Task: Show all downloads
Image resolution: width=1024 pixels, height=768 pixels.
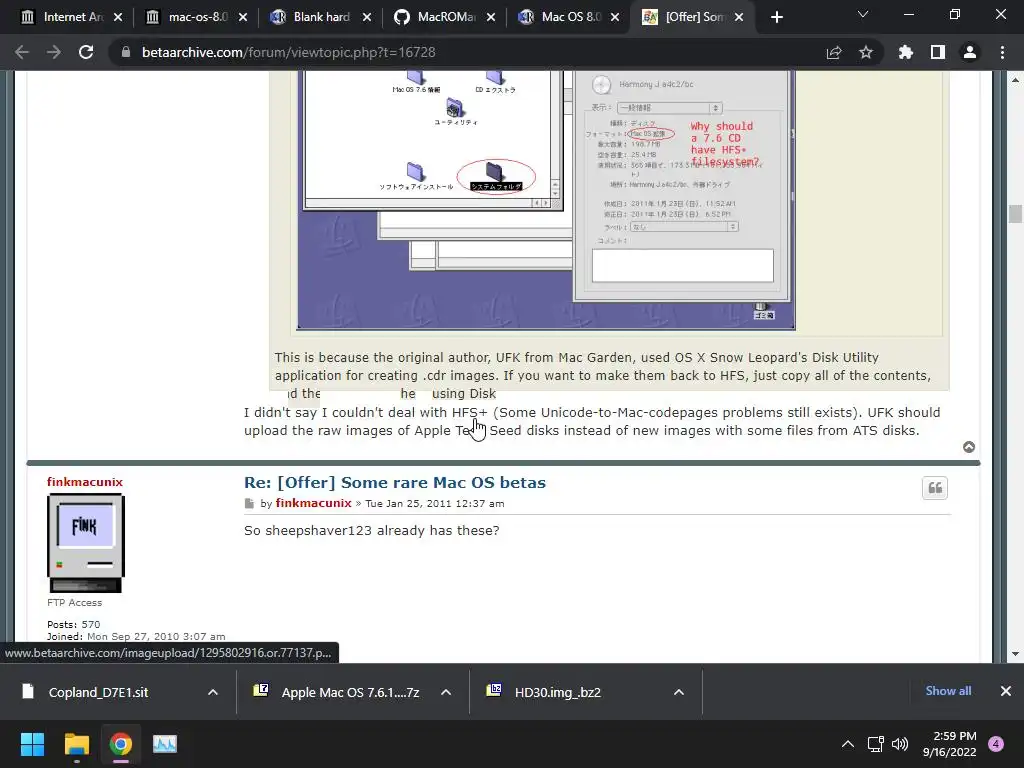Action: pyautogui.click(x=948, y=691)
